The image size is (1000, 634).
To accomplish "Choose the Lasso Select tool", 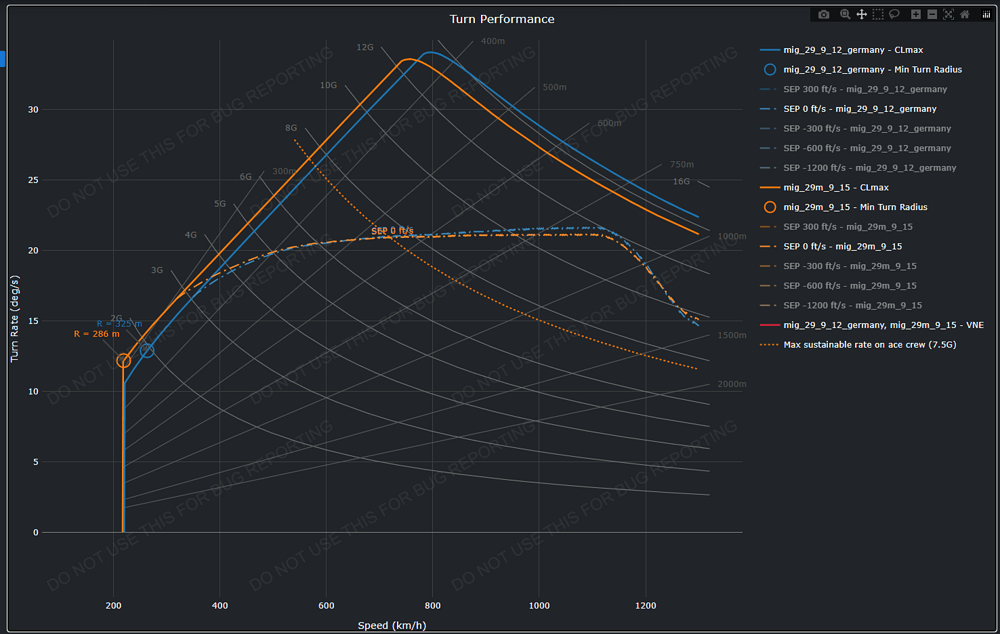I will (x=893, y=15).
